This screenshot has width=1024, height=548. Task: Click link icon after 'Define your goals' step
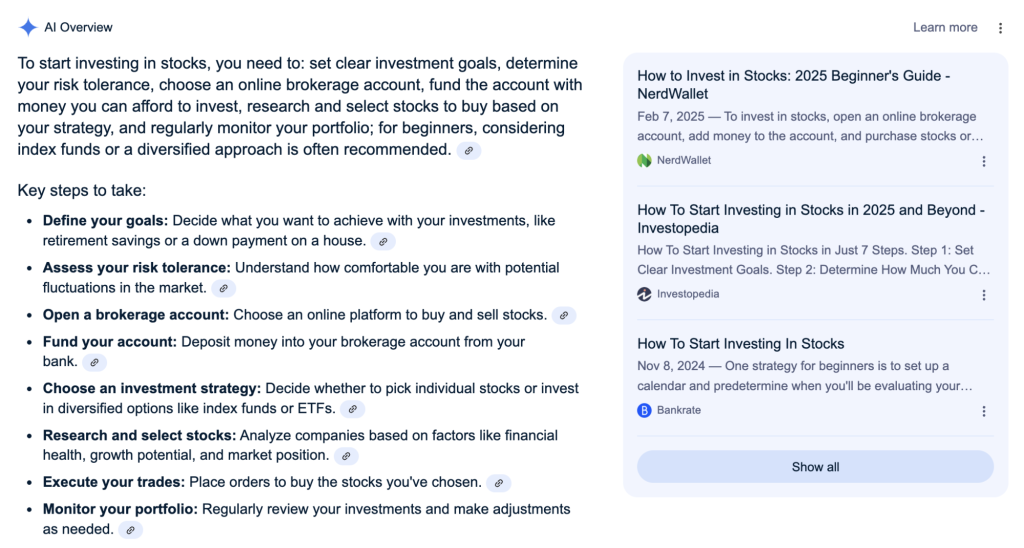point(382,242)
